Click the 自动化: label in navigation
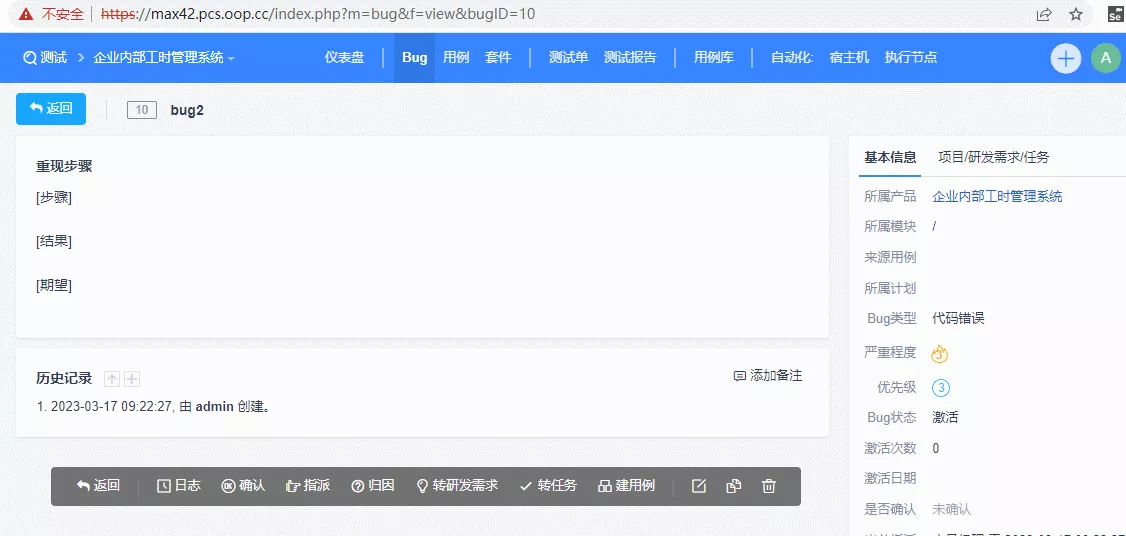Screen dimensions: 1126x536 pos(792,57)
